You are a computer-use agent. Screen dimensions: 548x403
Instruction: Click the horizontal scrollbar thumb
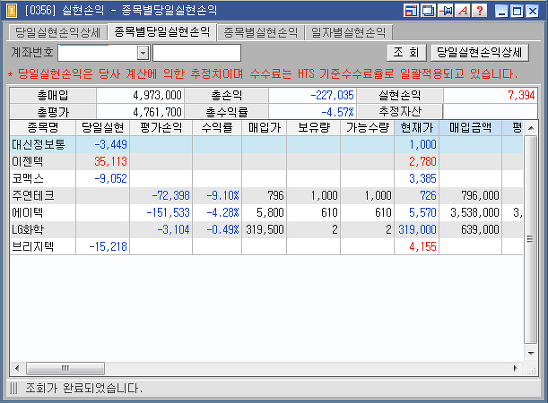(65, 368)
